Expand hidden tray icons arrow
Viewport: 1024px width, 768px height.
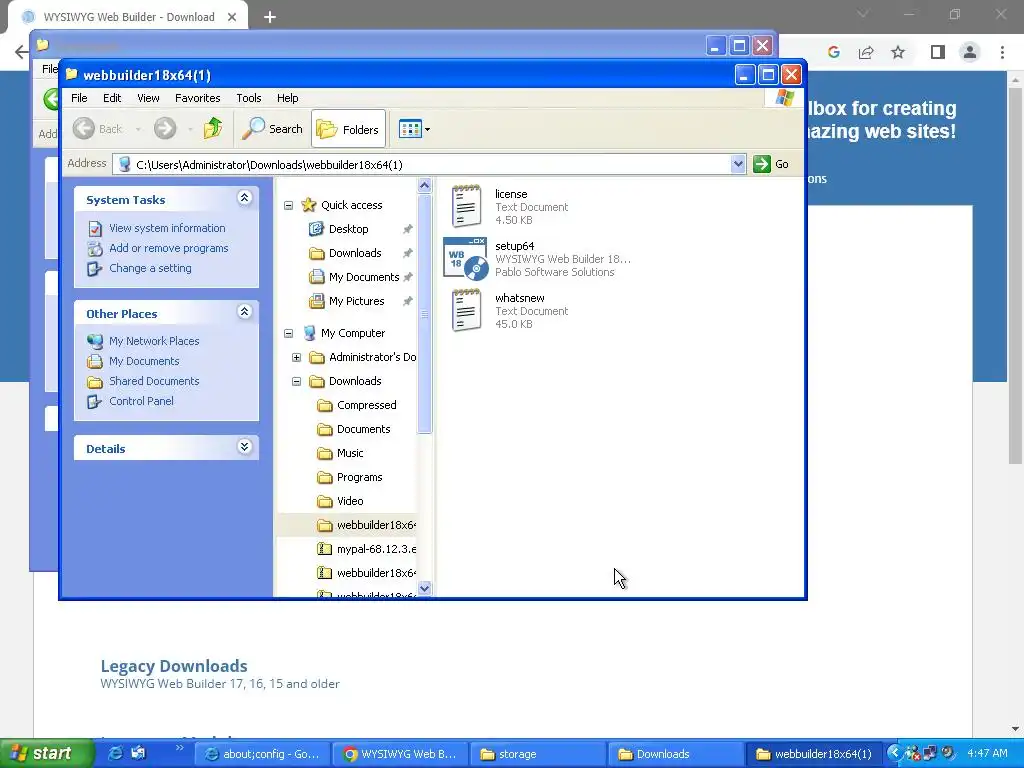pos(894,753)
